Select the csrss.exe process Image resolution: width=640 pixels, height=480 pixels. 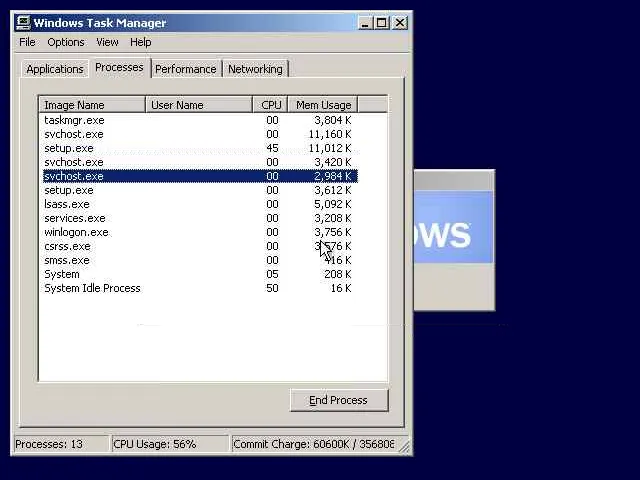pyautogui.click(x=200, y=246)
